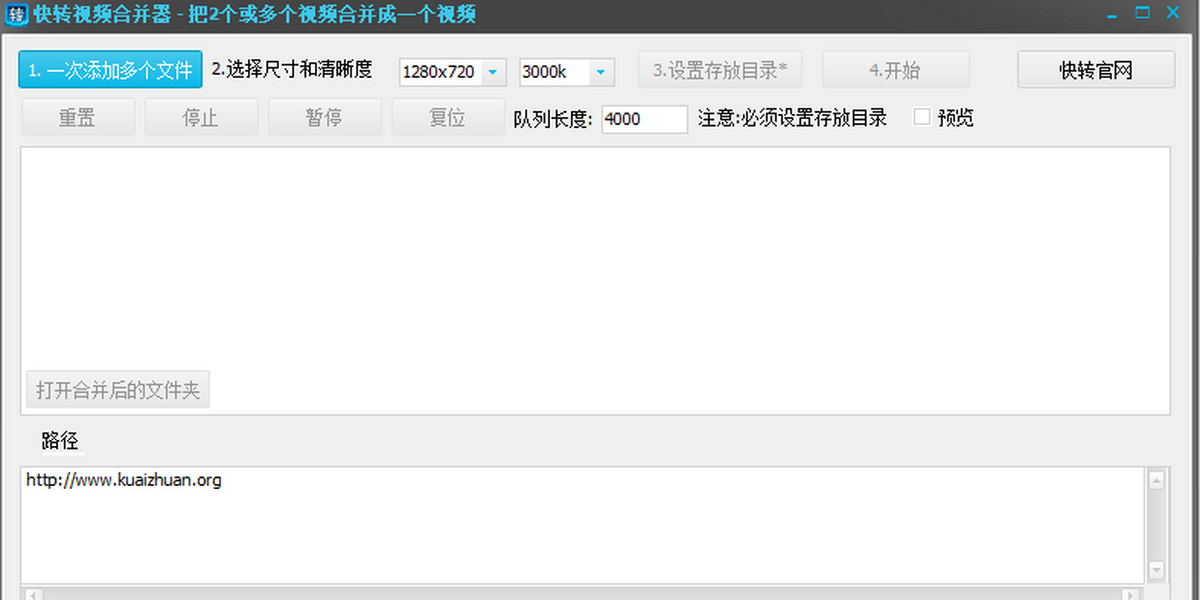Viewport: 1200px width, 600px height.
Task: Click the 路径 label
Action: coord(60,441)
